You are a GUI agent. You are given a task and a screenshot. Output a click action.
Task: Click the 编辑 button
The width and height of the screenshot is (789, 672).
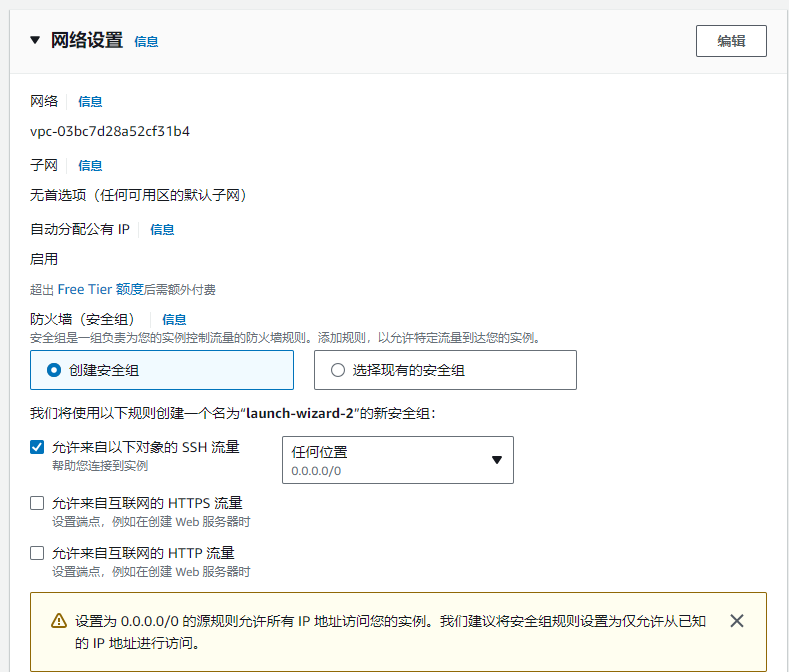(x=731, y=41)
